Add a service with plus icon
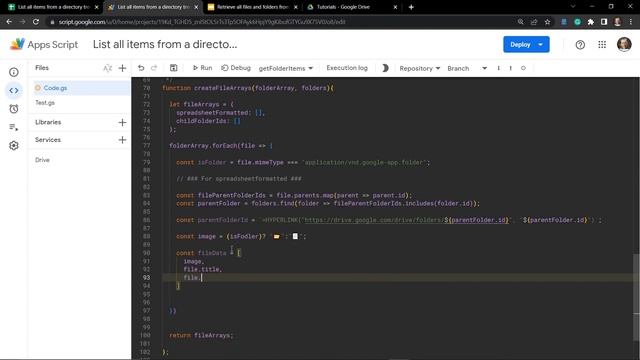Viewport: 640px width, 360px height. 122,140
